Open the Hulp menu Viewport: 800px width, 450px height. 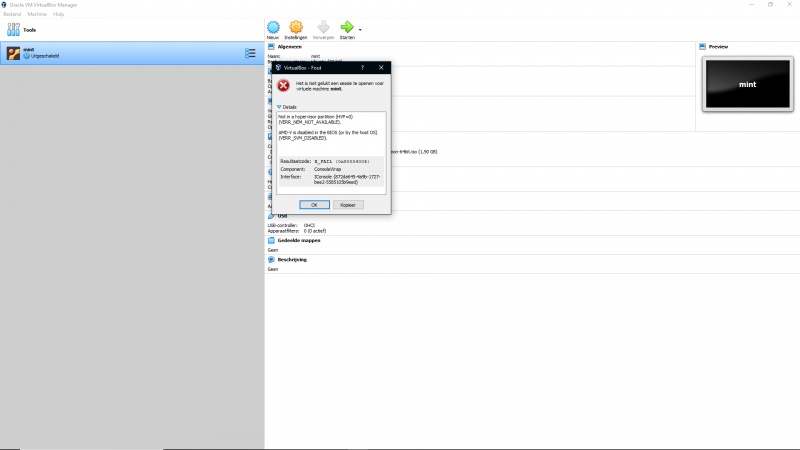click(59, 14)
